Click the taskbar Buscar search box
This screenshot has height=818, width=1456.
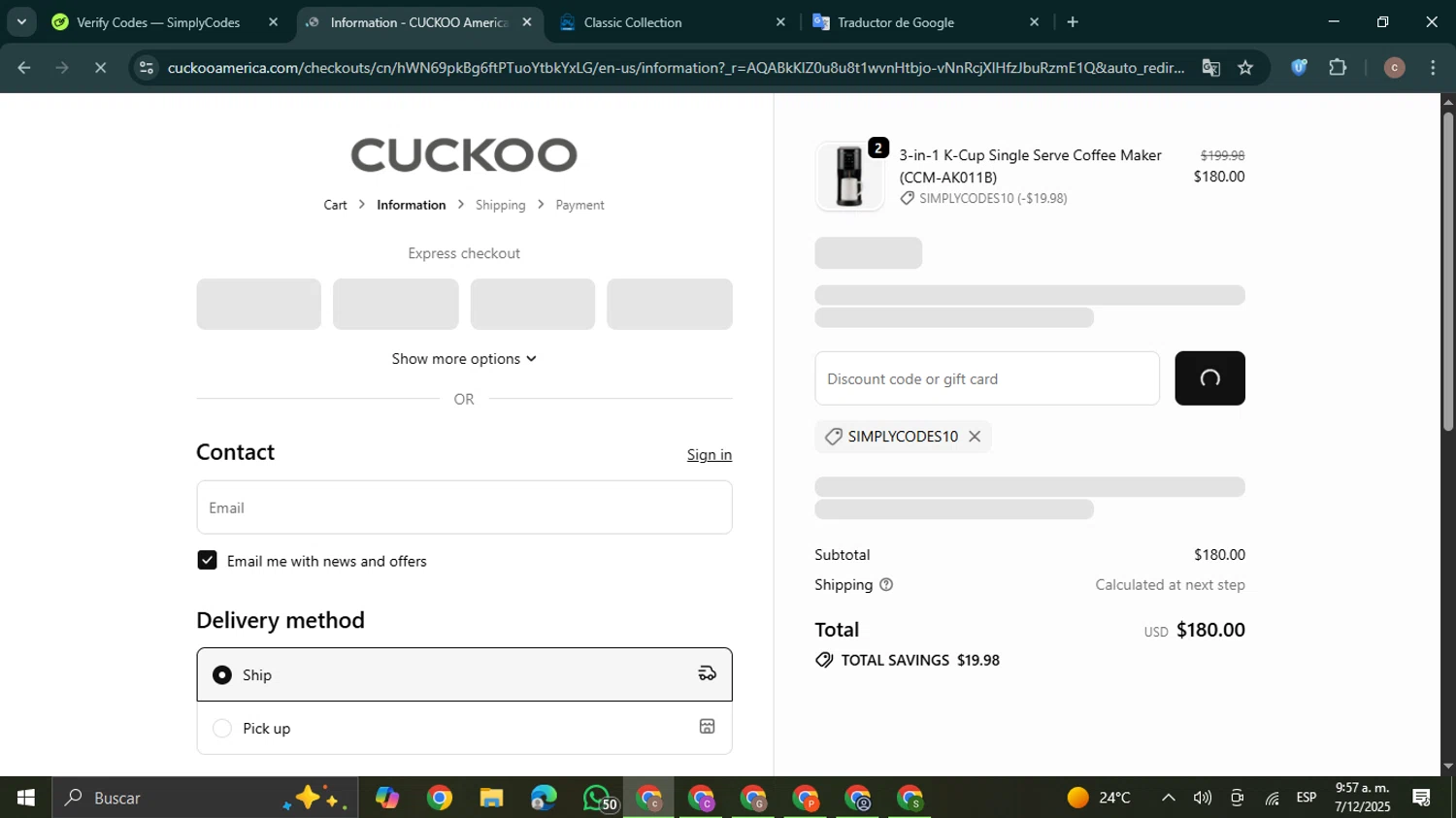(x=206, y=798)
